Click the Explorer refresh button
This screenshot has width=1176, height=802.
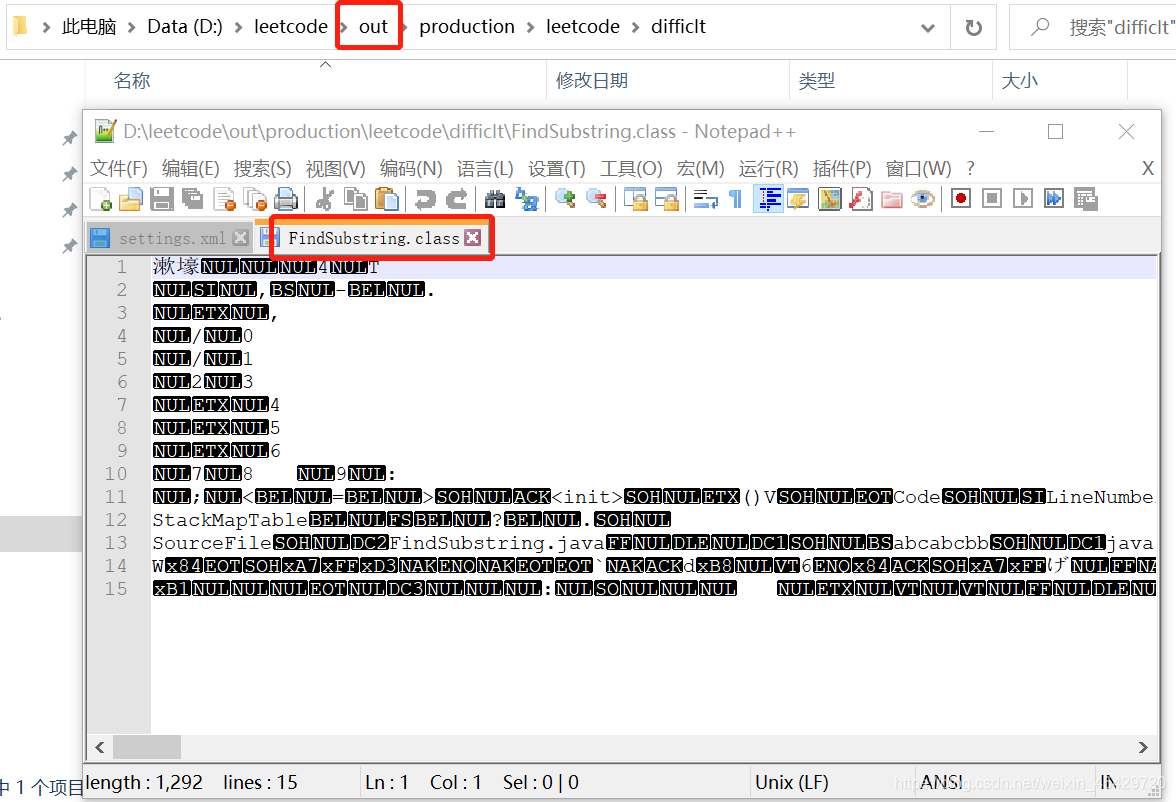(974, 28)
